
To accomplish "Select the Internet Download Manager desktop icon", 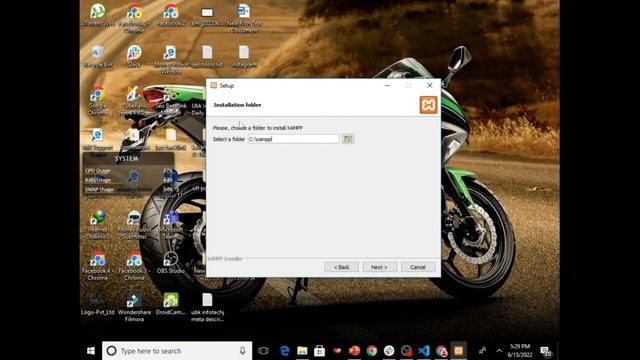I will coord(98,224).
